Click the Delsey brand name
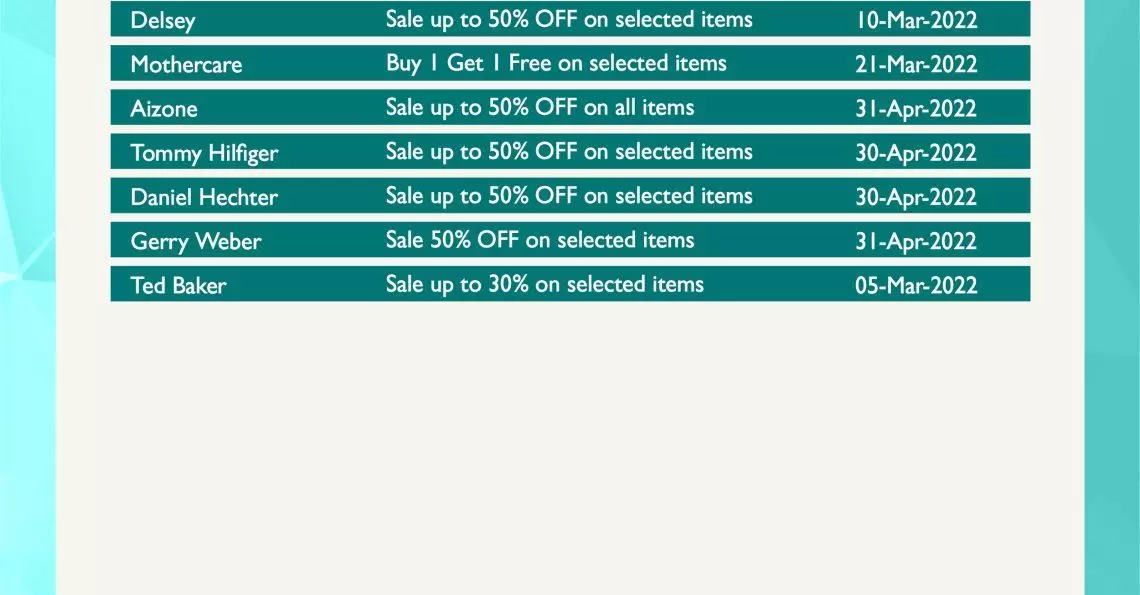The image size is (1140, 595). [163, 20]
